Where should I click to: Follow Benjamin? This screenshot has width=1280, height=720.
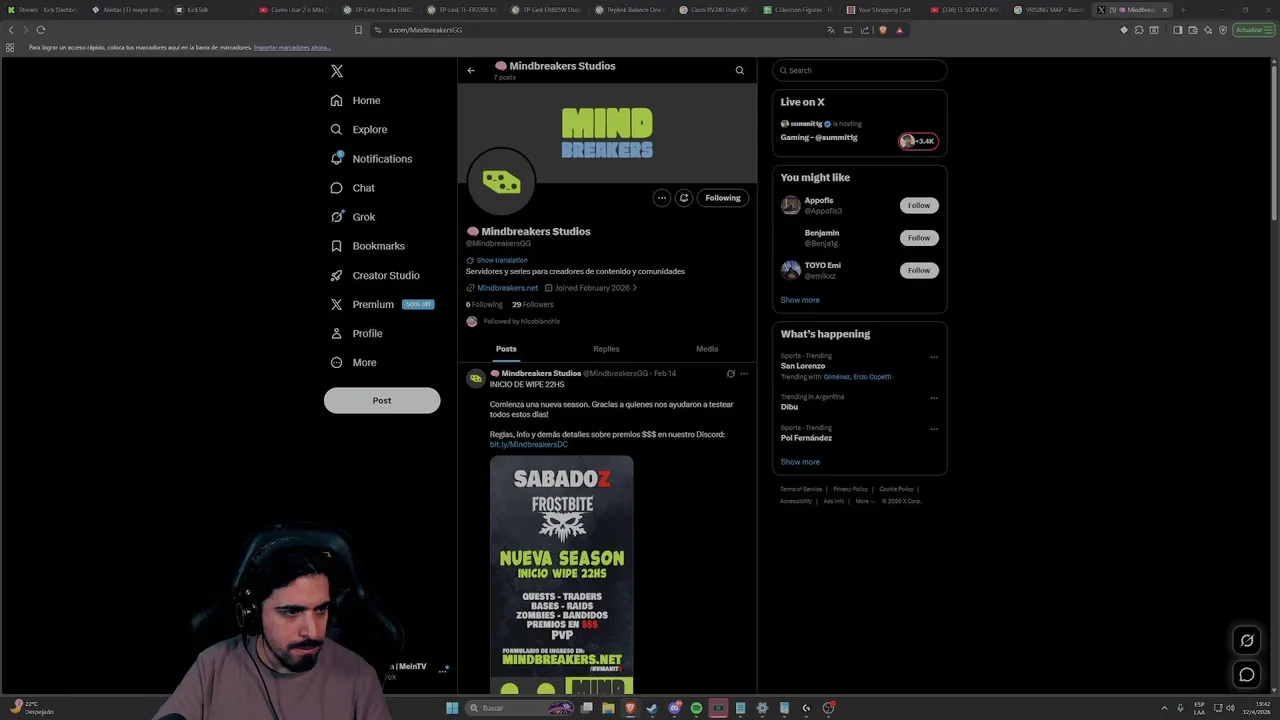coord(919,238)
